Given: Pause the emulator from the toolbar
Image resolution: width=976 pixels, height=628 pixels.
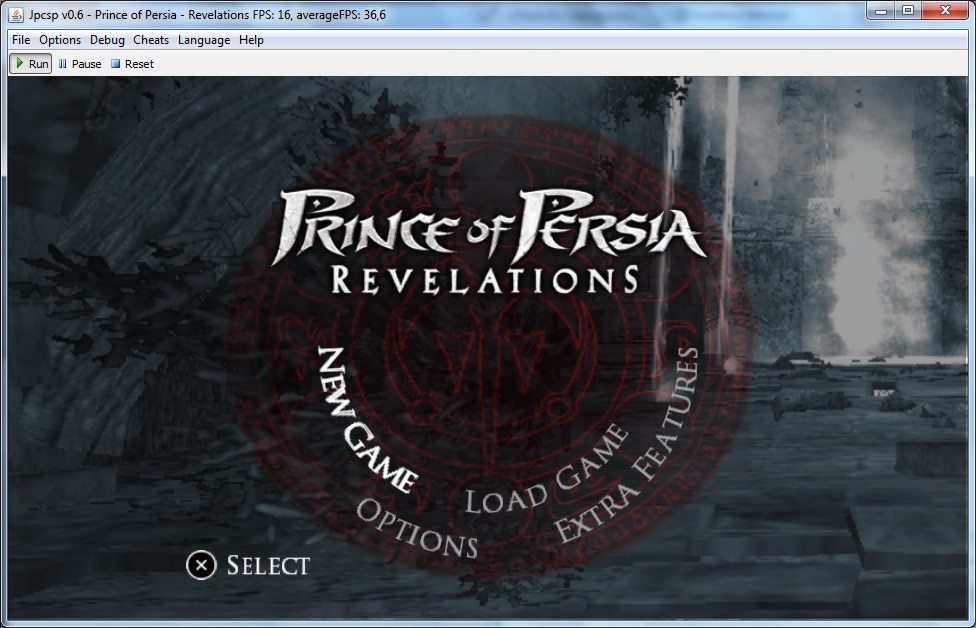Looking at the screenshot, I should point(80,64).
